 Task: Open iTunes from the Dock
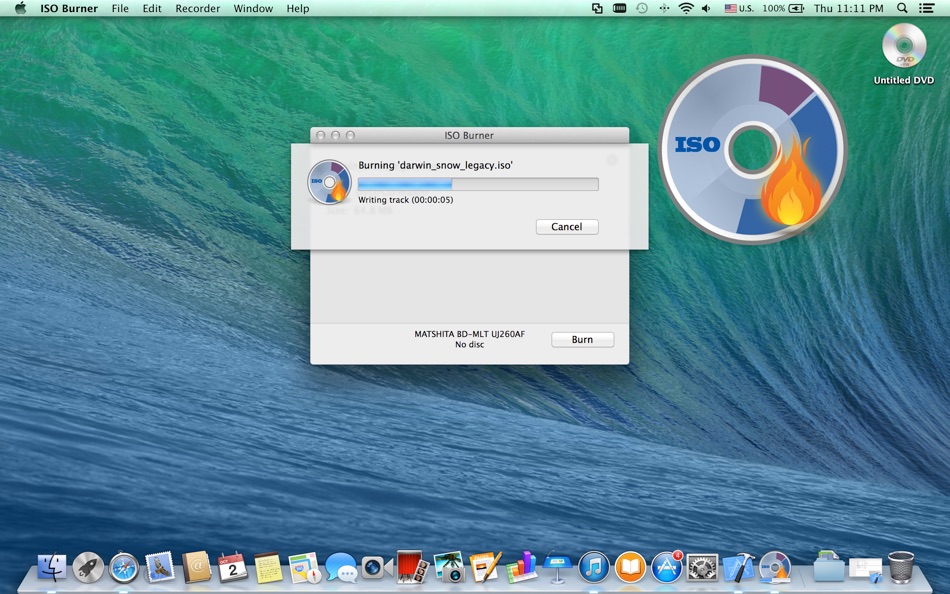(594, 567)
